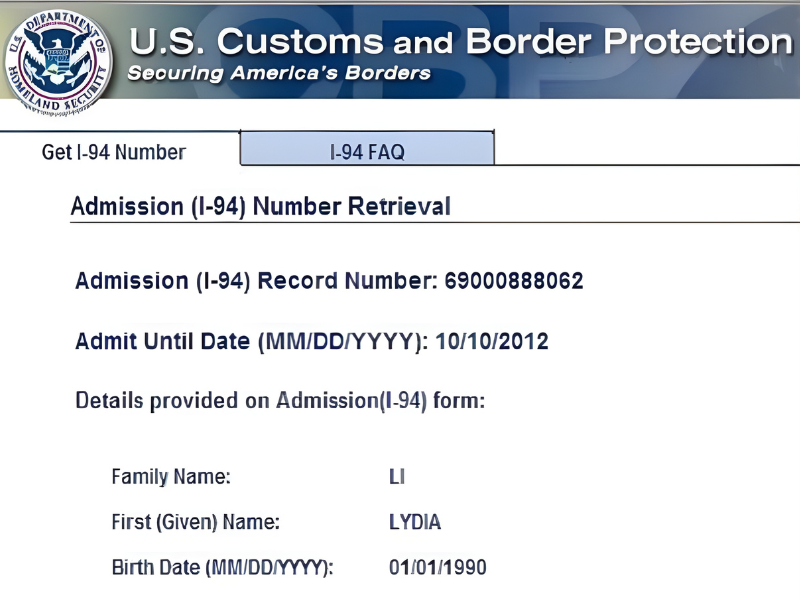Select the given name value LYDIA
Image resolution: width=800 pixels, height=600 pixels.
pos(414,522)
